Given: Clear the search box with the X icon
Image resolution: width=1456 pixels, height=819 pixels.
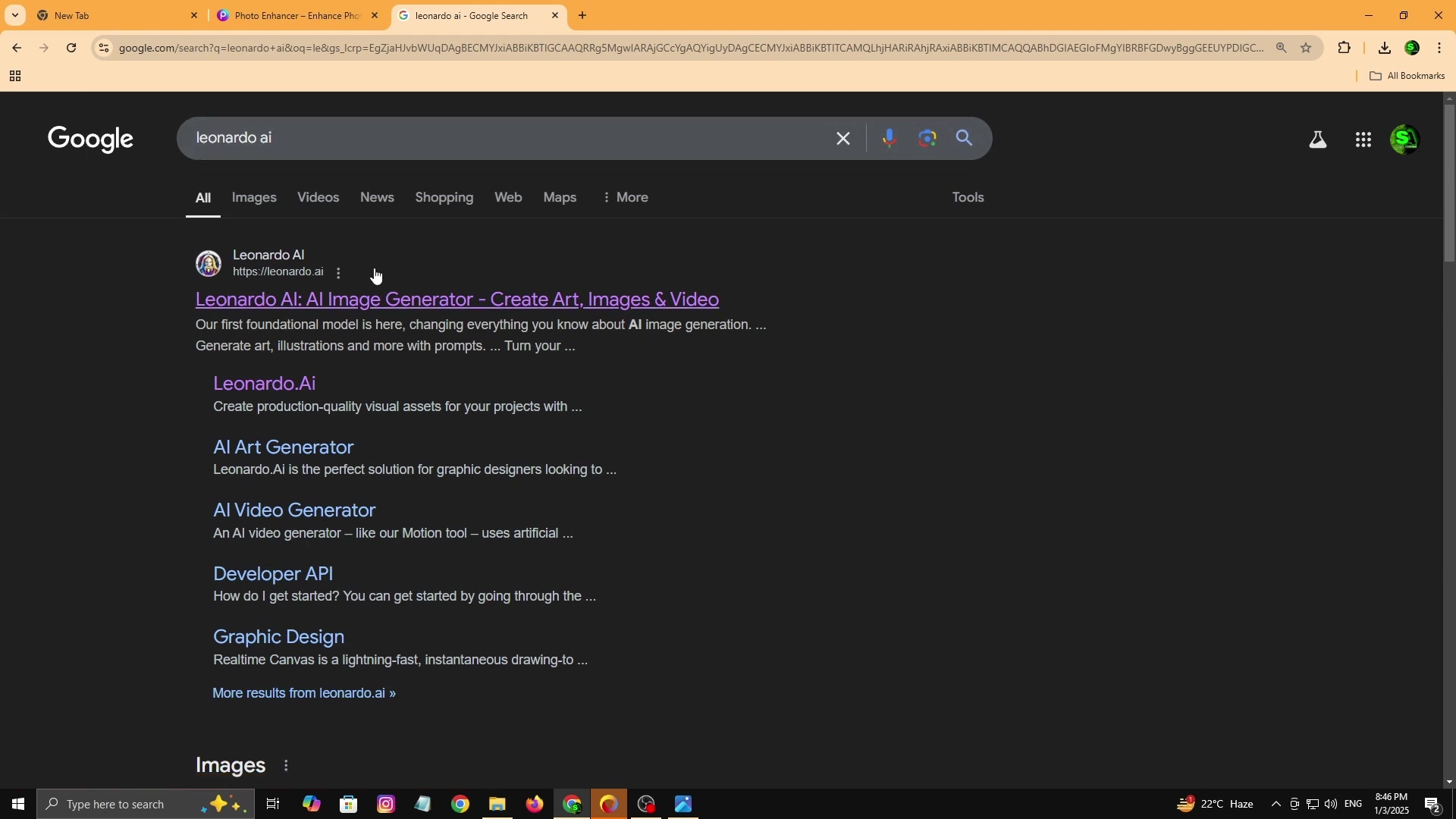Looking at the screenshot, I should click(843, 138).
